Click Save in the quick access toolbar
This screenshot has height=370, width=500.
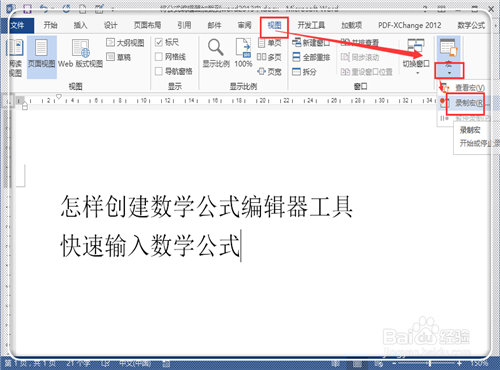[x=27, y=8]
